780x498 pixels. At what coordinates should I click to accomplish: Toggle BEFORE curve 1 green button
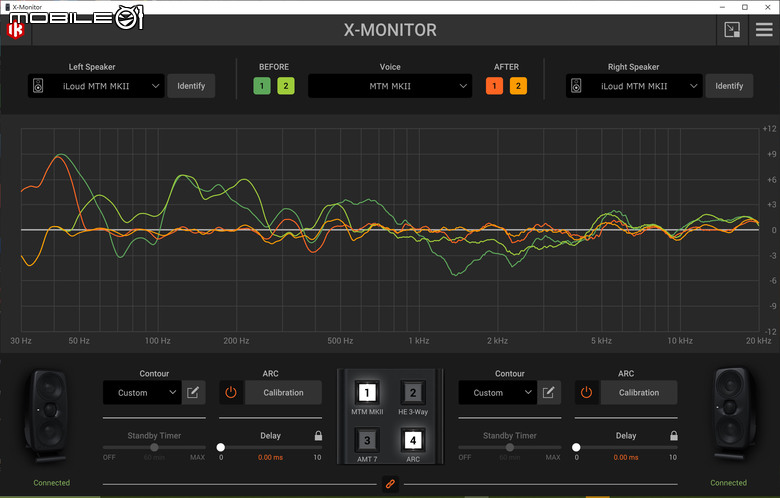262,86
